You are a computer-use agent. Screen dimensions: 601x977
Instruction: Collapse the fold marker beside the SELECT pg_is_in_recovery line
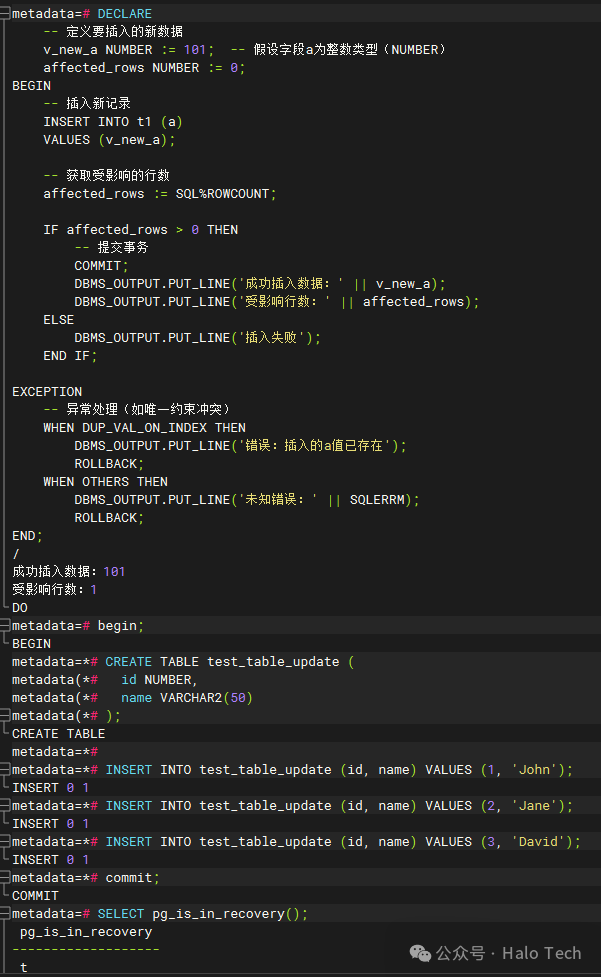click(x=5, y=913)
